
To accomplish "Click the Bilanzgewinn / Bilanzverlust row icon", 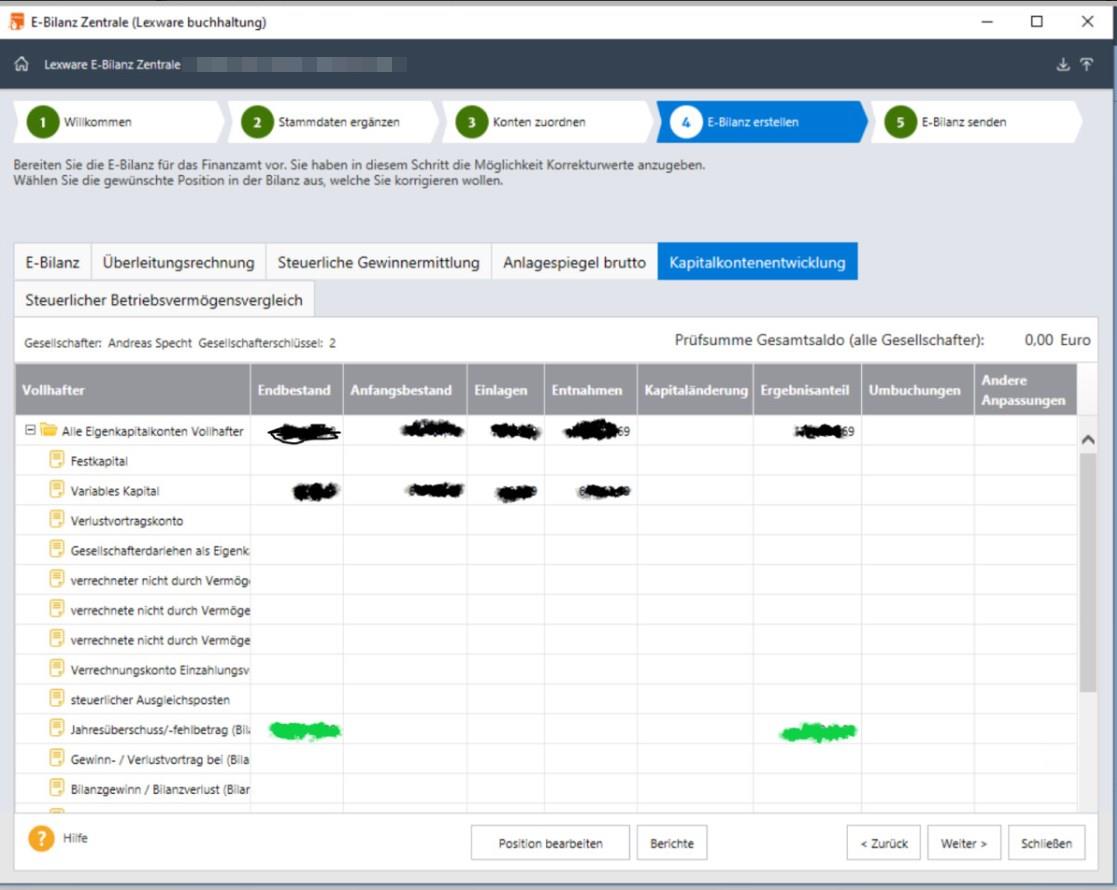I will coord(57,788).
